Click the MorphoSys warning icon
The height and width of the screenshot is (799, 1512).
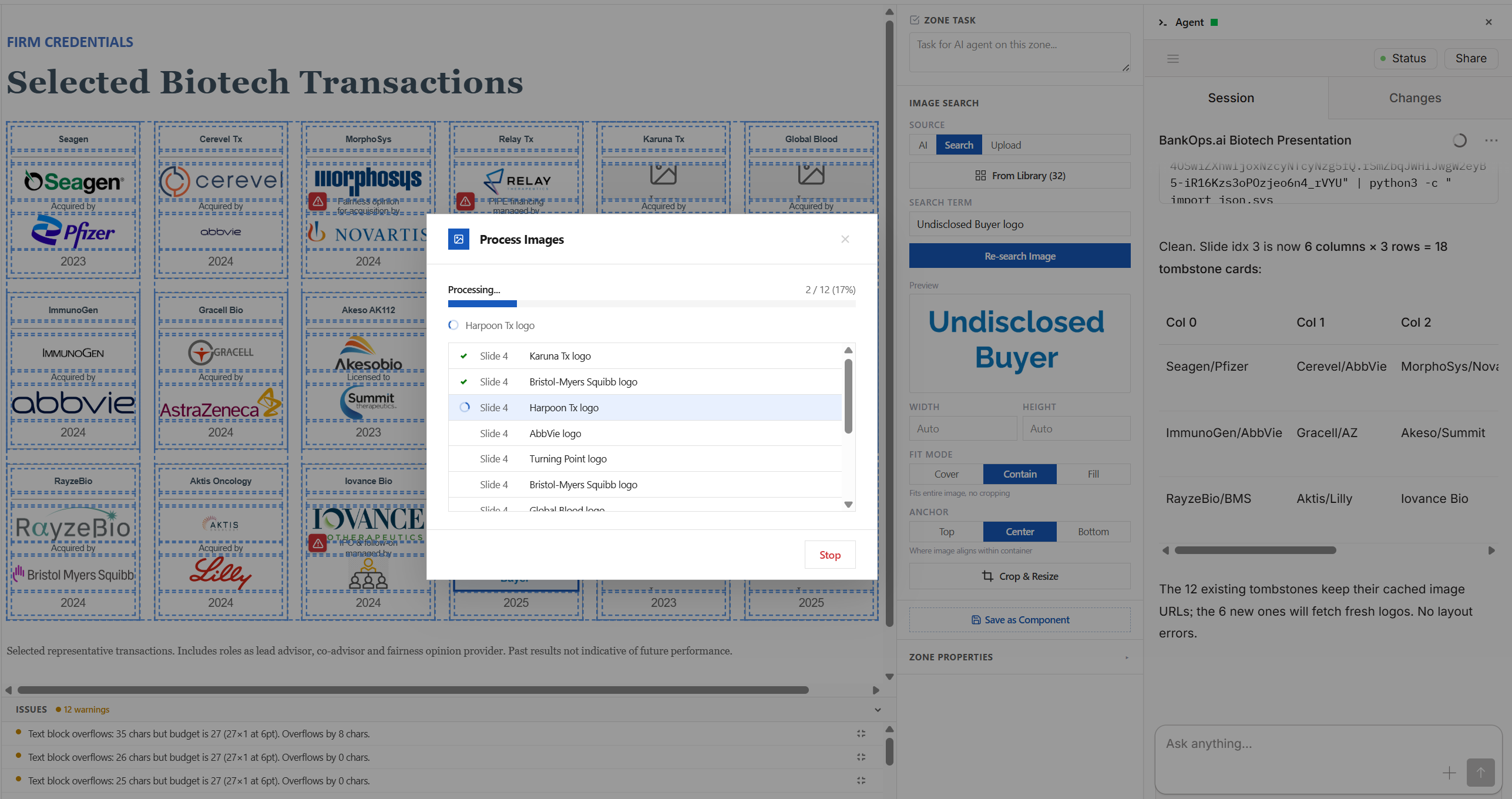318,202
